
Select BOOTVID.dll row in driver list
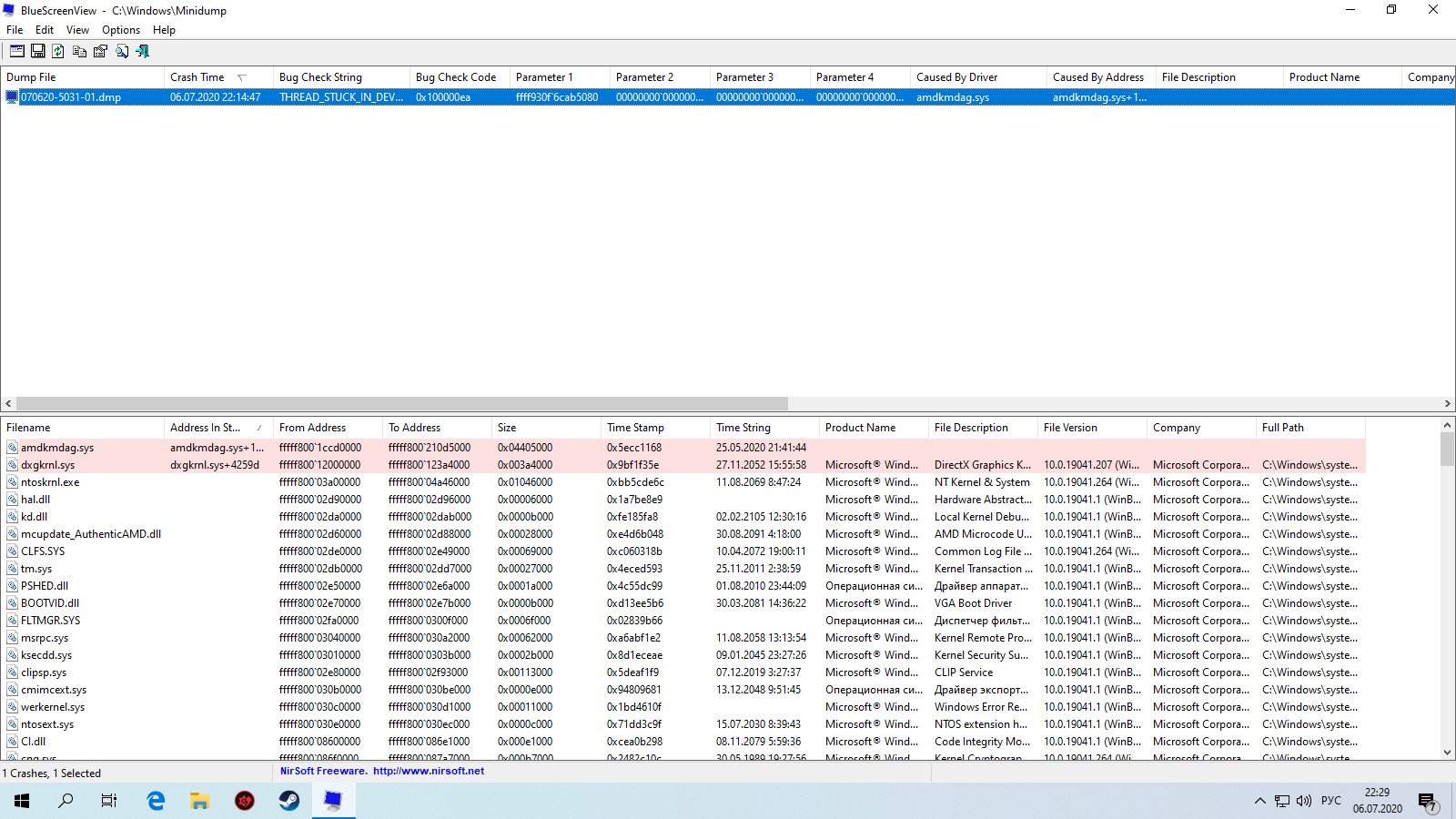682,603
